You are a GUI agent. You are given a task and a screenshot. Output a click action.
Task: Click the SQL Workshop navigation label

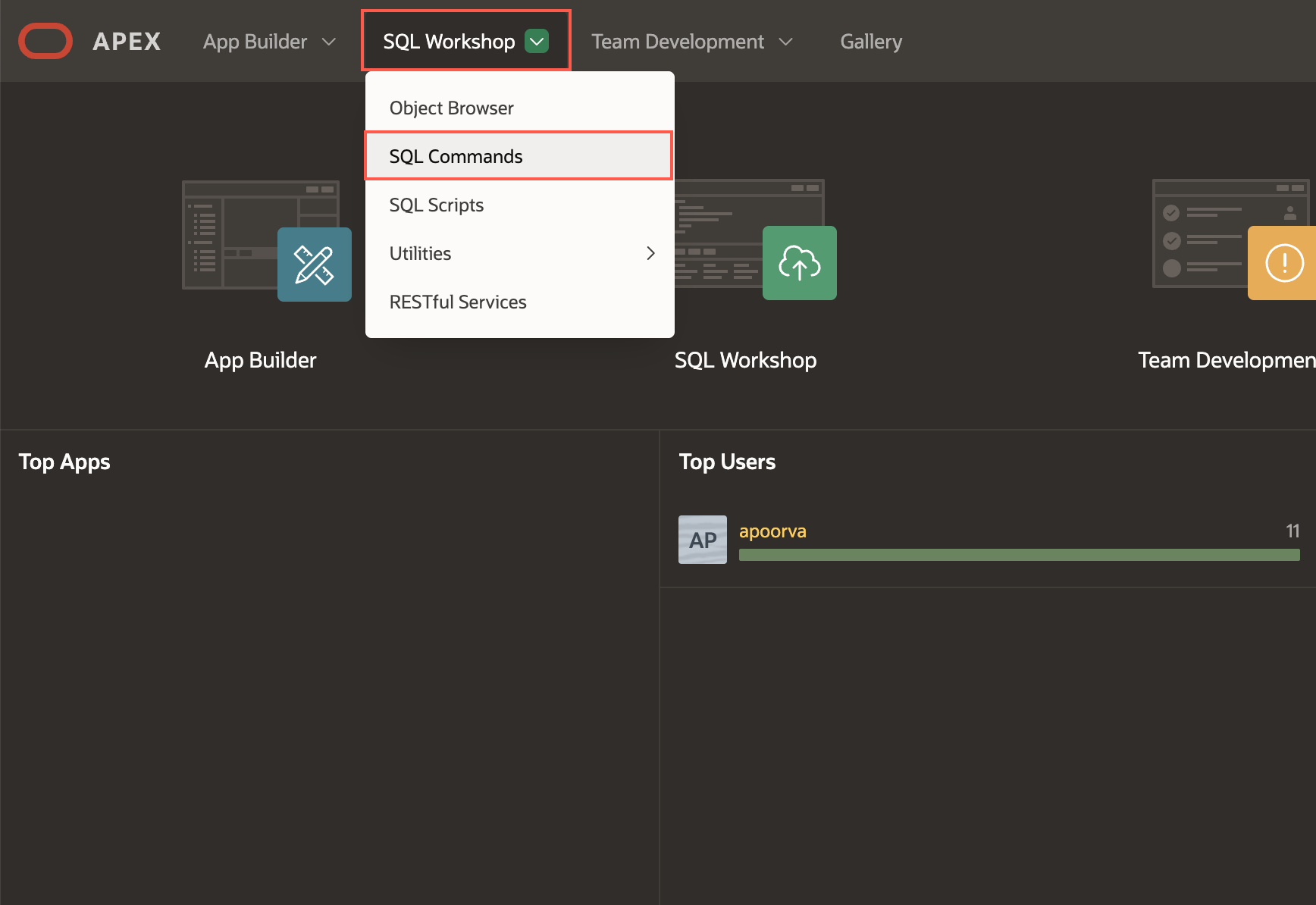449,42
